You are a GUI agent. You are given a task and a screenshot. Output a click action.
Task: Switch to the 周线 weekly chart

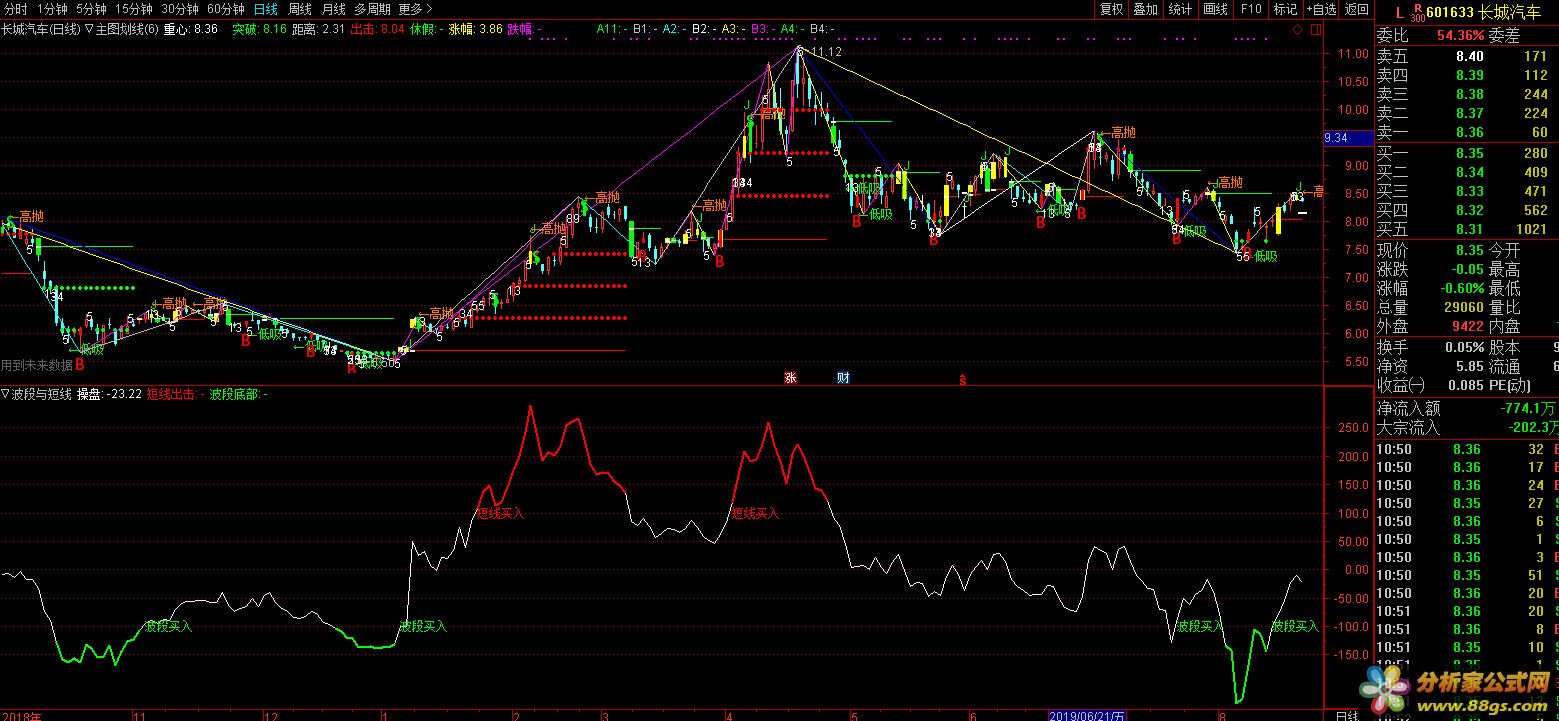300,9
